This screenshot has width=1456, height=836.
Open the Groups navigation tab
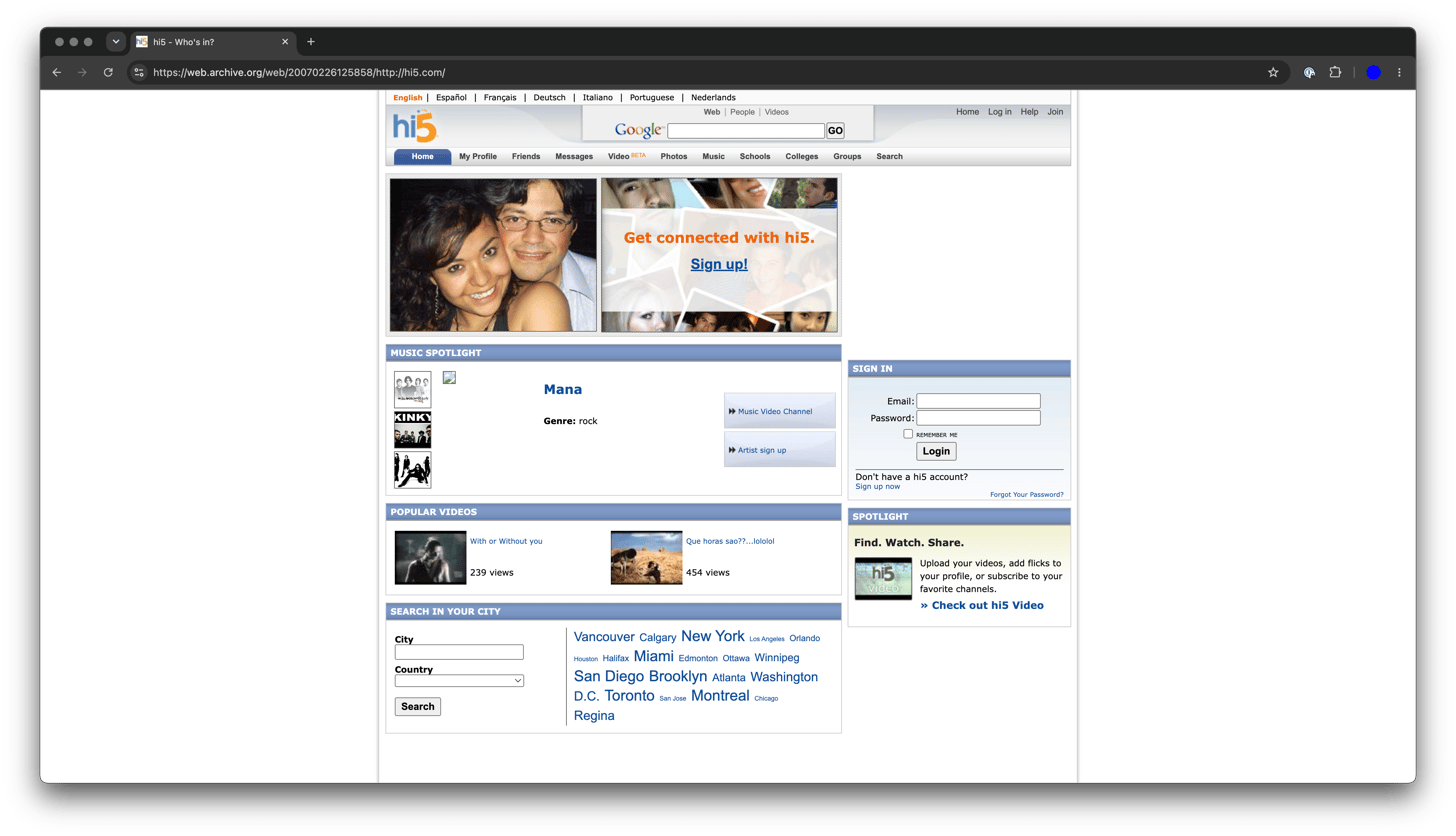847,157
